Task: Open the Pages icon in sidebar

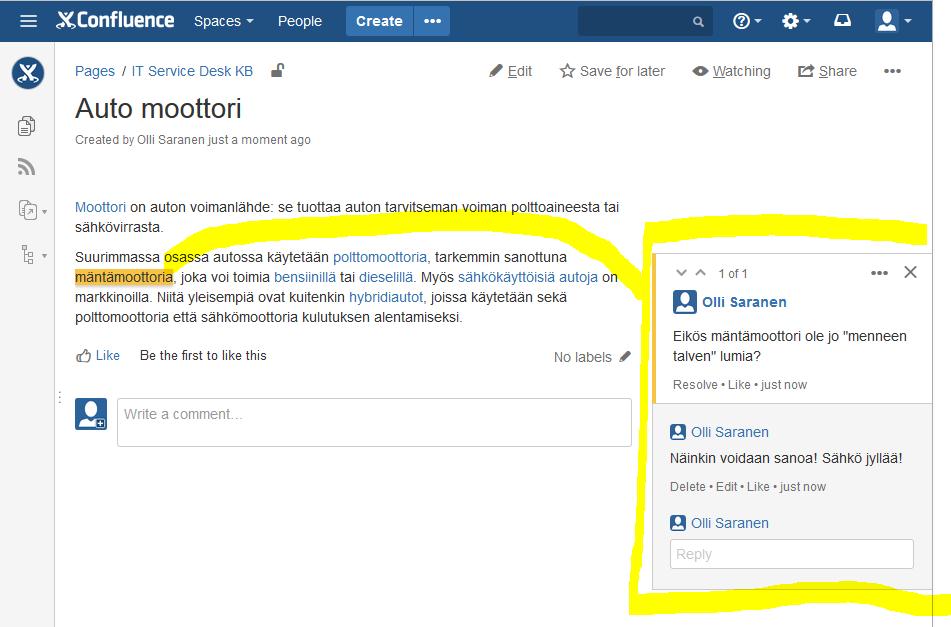Action: 26,126
